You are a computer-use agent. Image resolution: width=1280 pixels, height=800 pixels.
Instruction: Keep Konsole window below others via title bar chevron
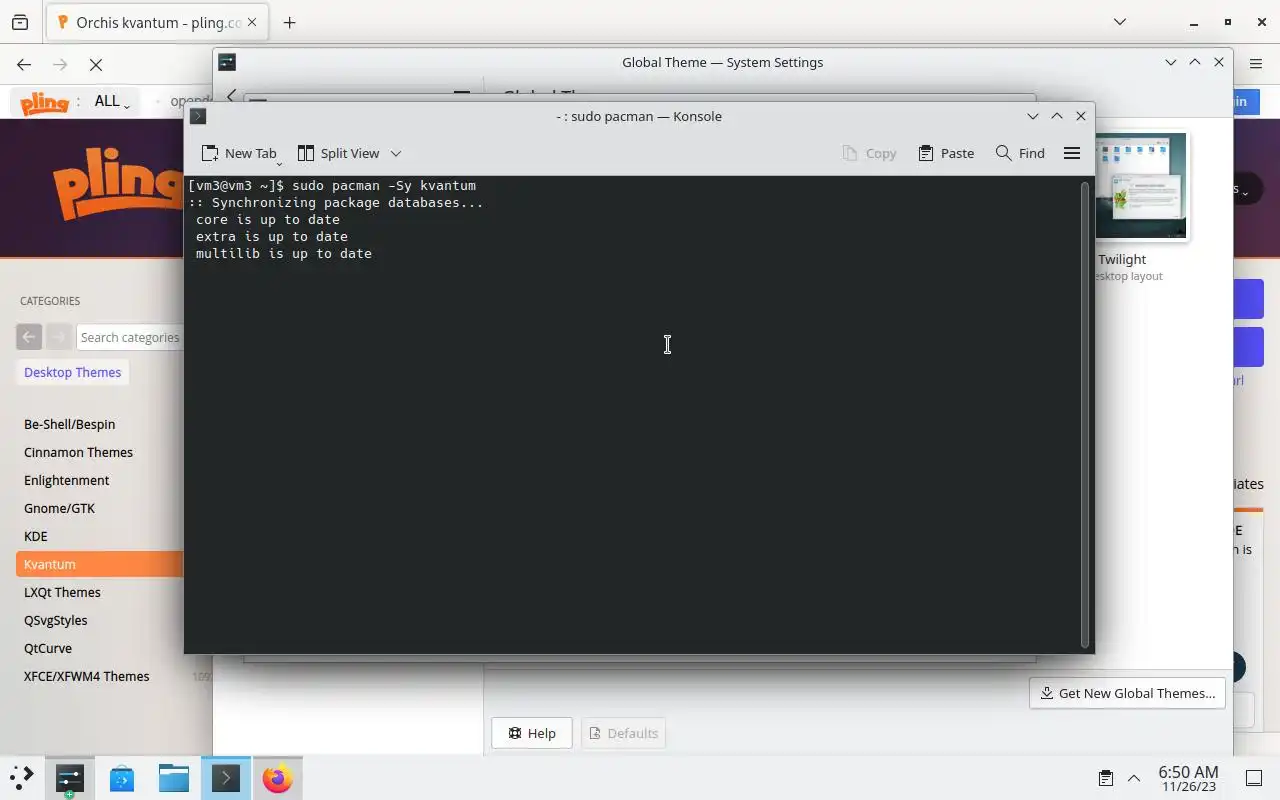1033,116
